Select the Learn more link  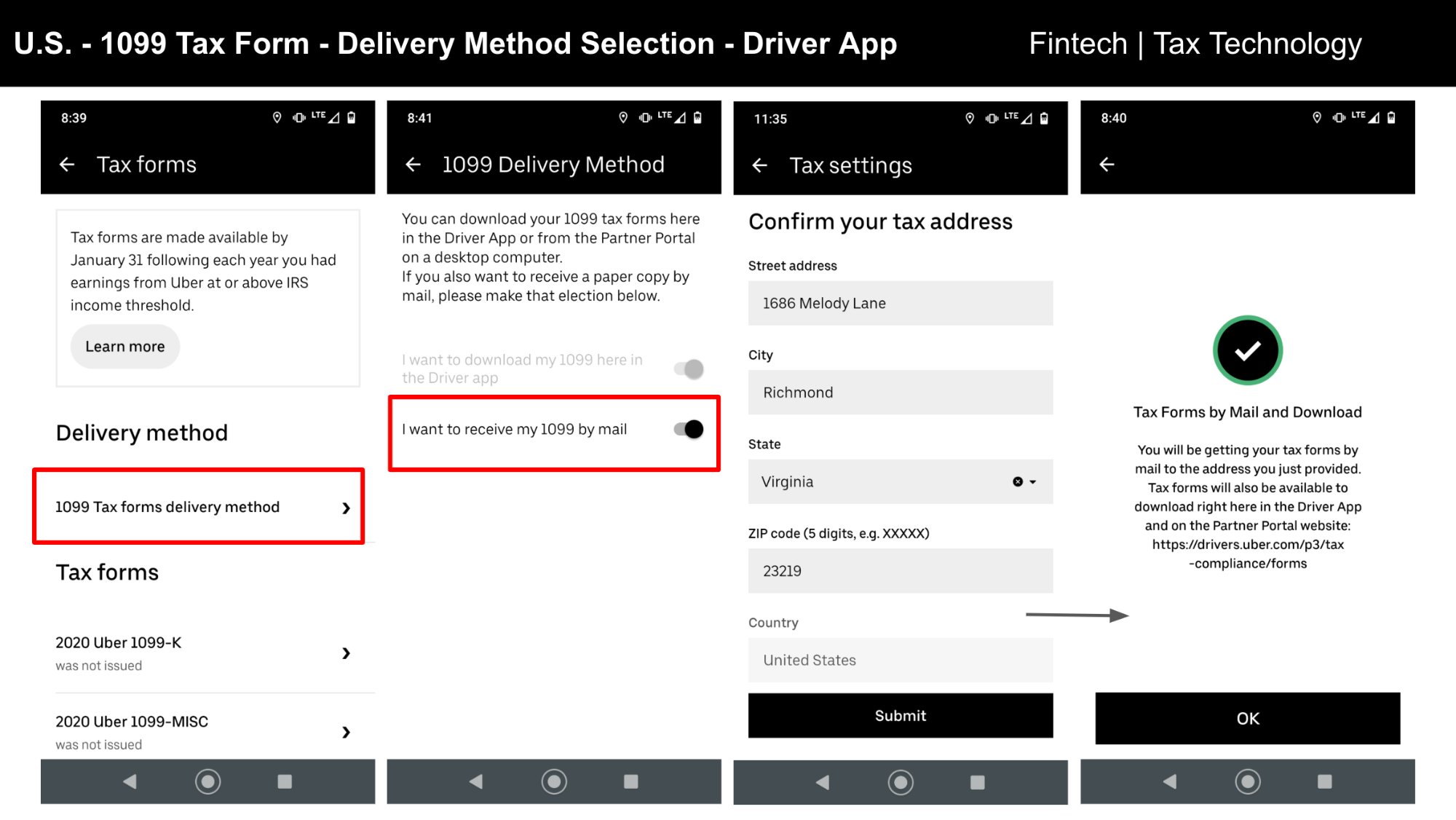(124, 346)
